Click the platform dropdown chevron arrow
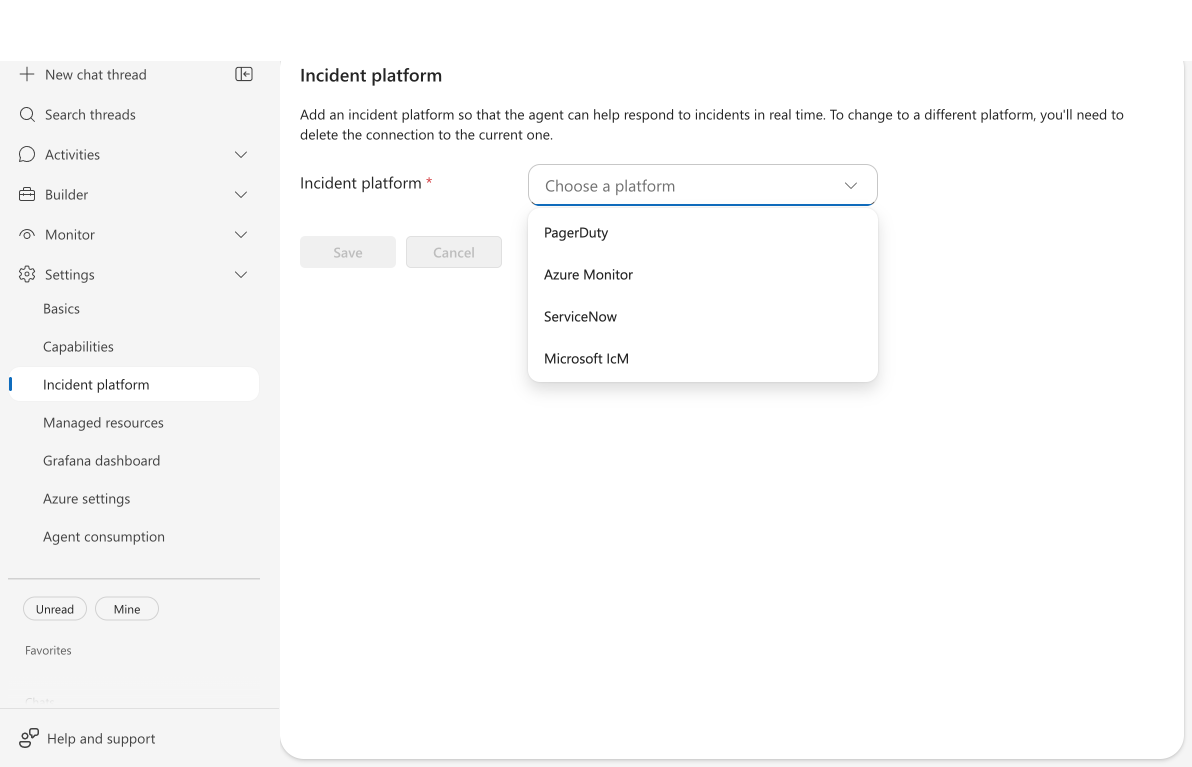This screenshot has height=767, width=1192. point(851,186)
